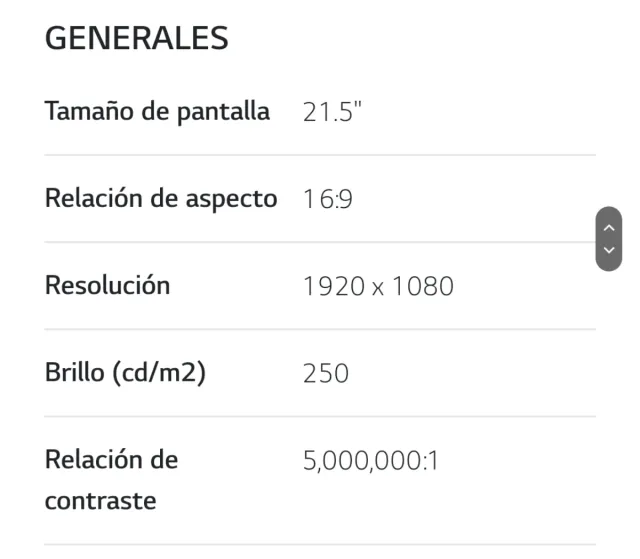
Task: Click the scroll up chevron arrow
Action: pyautogui.click(x=608, y=227)
